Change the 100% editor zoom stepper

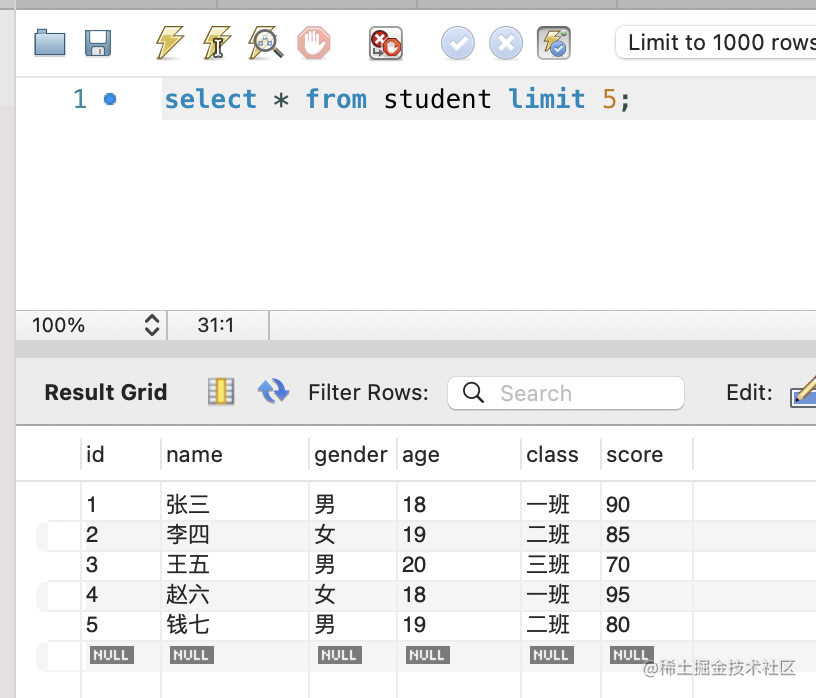coord(151,325)
